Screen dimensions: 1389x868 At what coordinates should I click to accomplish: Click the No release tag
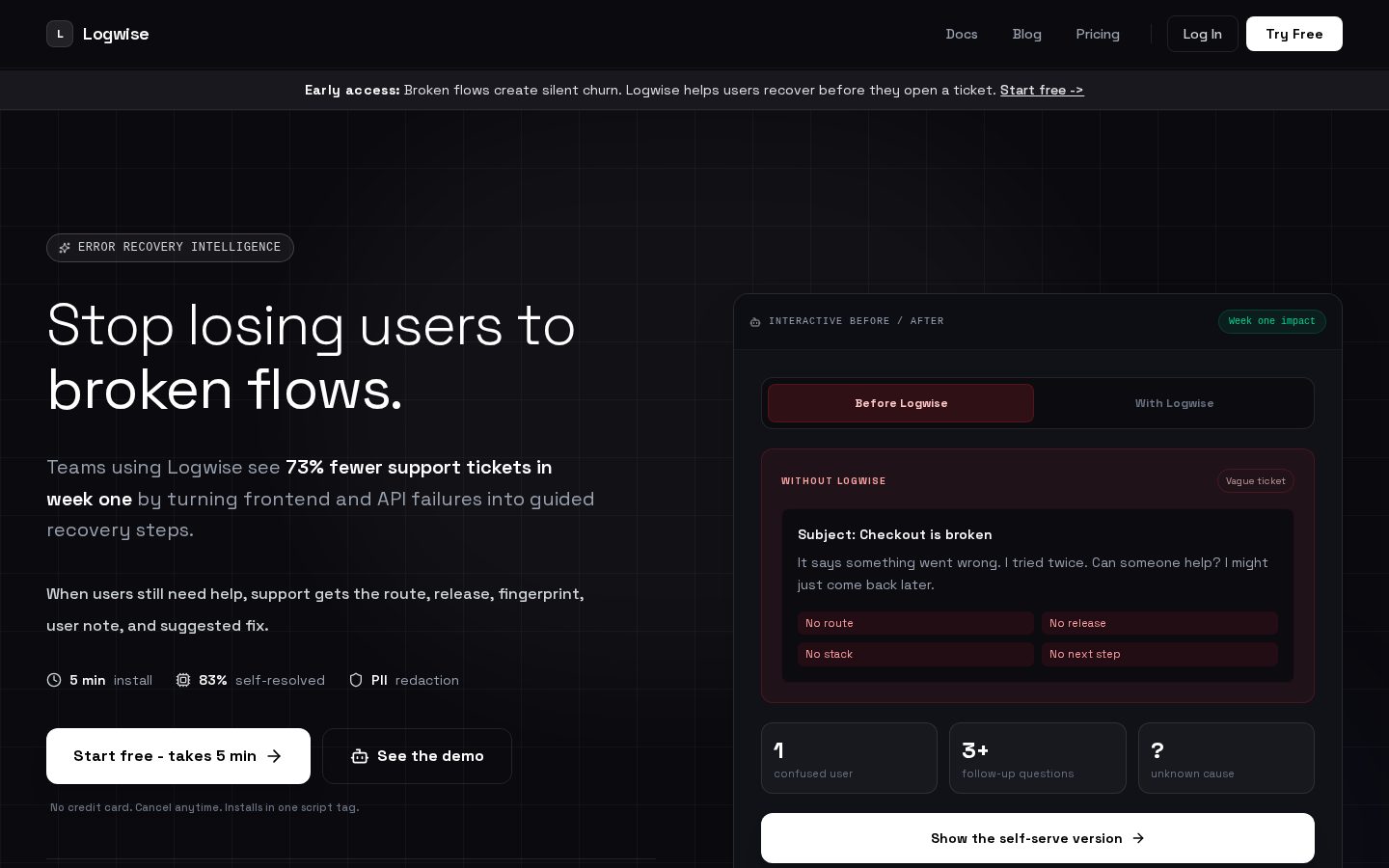1159,623
